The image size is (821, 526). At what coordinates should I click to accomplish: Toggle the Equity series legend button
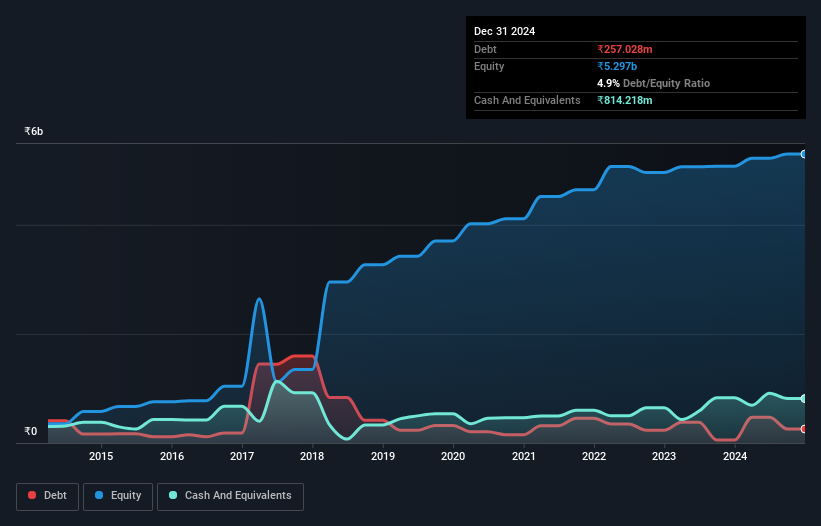point(118,496)
